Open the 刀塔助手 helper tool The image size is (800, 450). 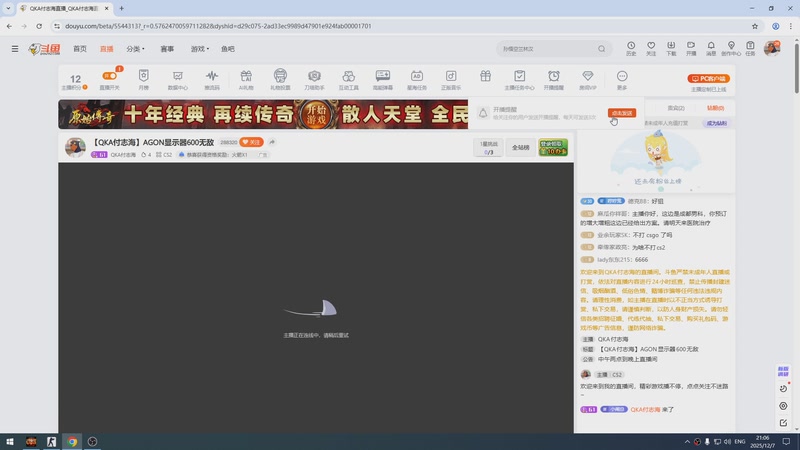(314, 80)
